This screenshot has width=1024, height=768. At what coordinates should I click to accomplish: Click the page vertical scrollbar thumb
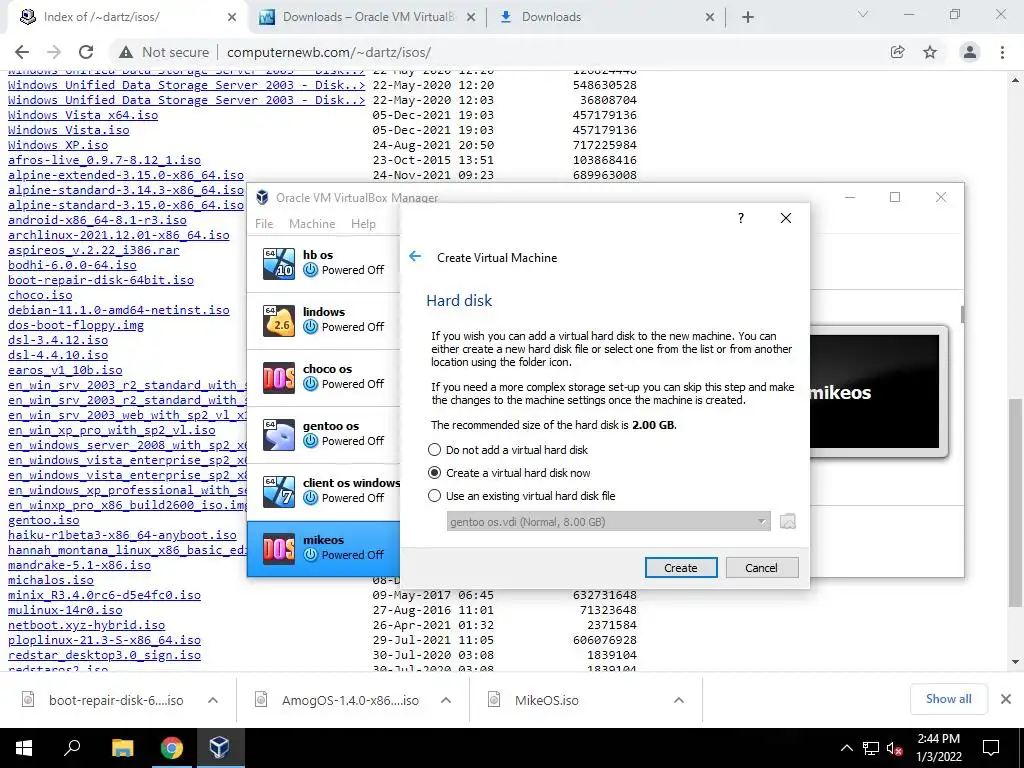1015,503
